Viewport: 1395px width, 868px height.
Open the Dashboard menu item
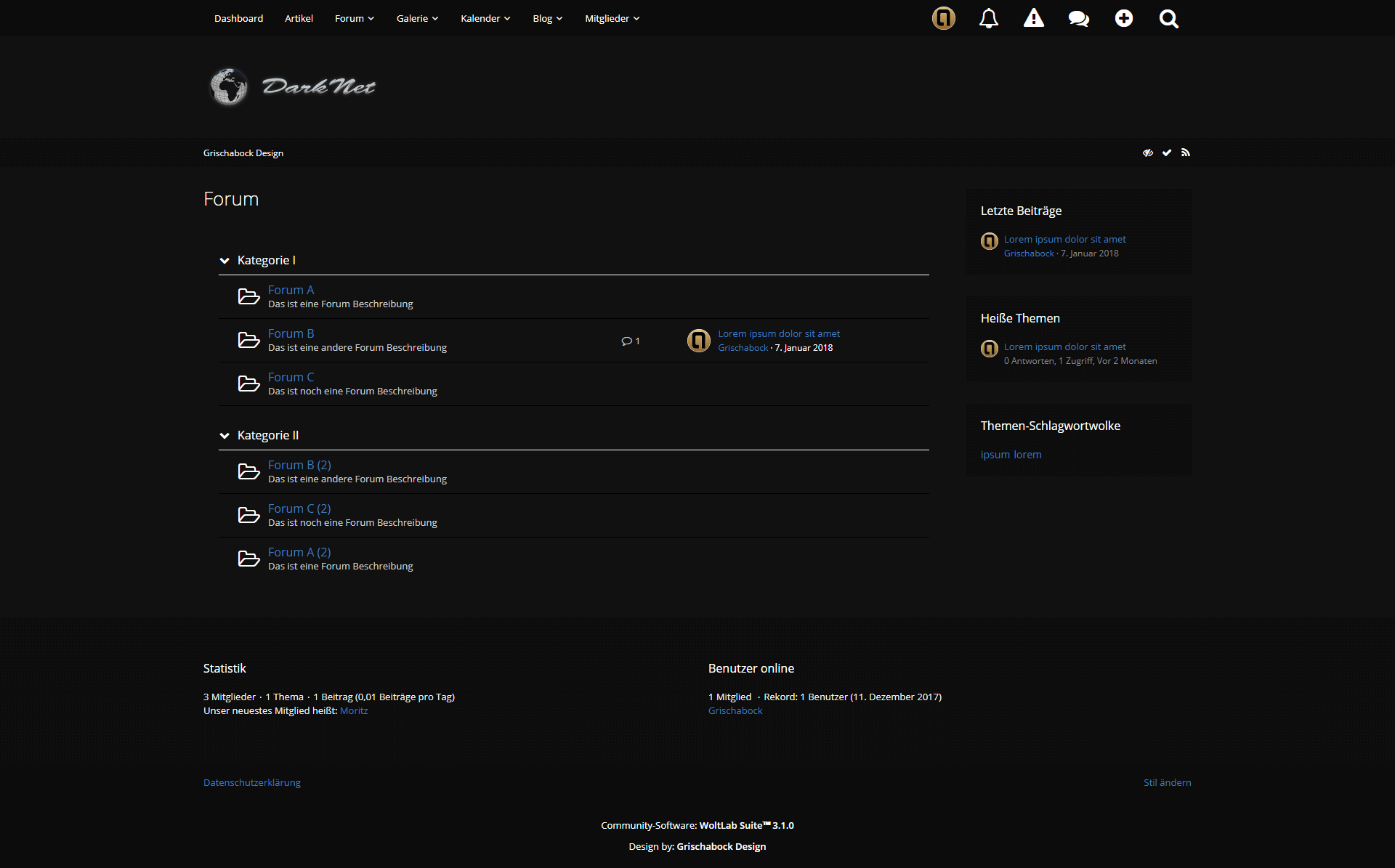pyautogui.click(x=238, y=18)
